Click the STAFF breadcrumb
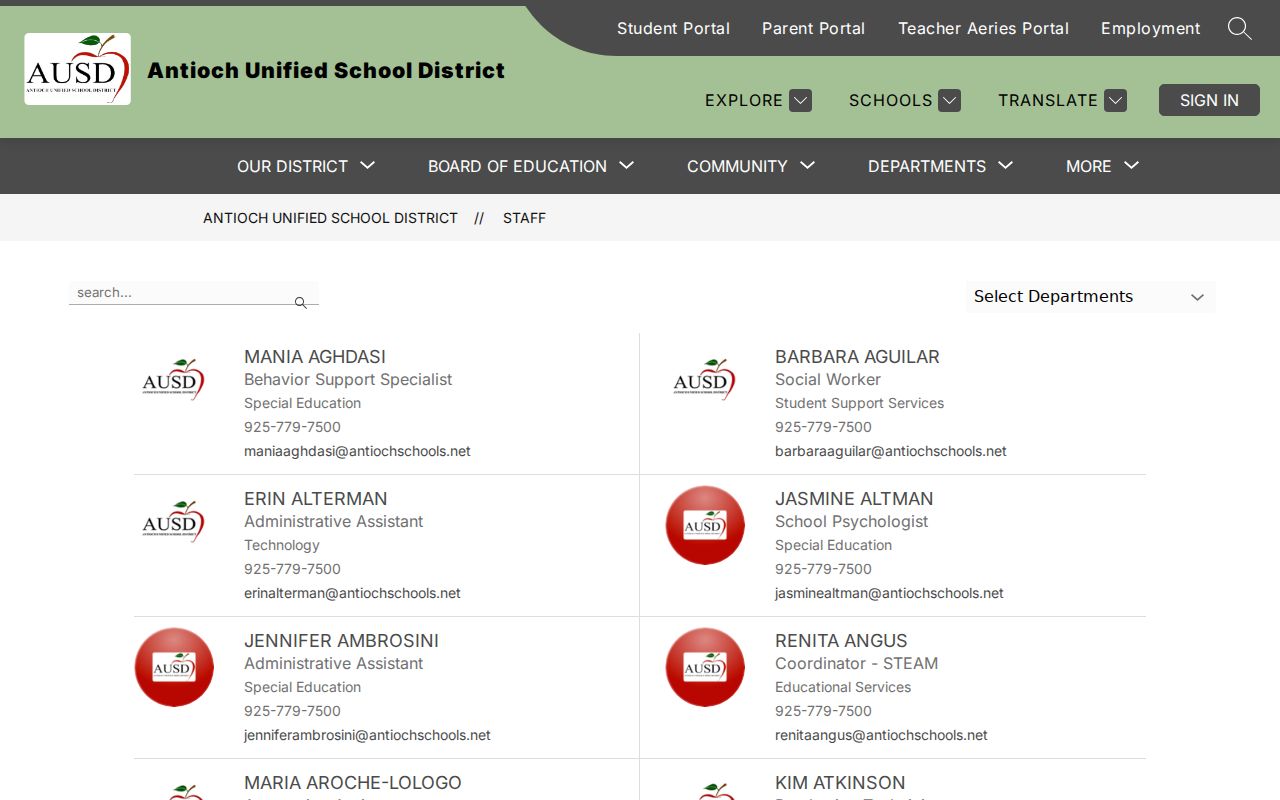The height and width of the screenshot is (800, 1280). click(x=524, y=218)
